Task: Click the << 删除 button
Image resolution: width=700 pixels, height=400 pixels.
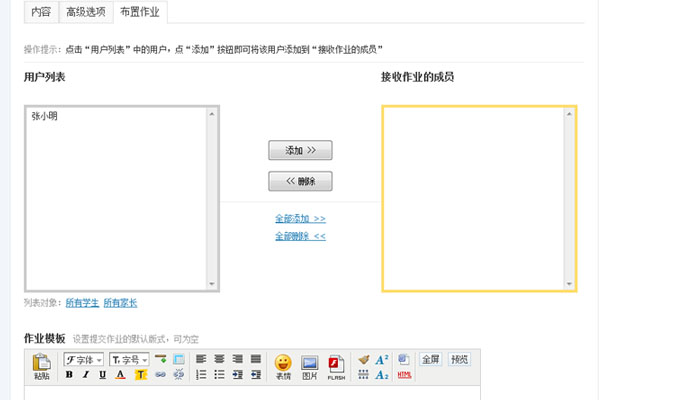Action: point(300,181)
